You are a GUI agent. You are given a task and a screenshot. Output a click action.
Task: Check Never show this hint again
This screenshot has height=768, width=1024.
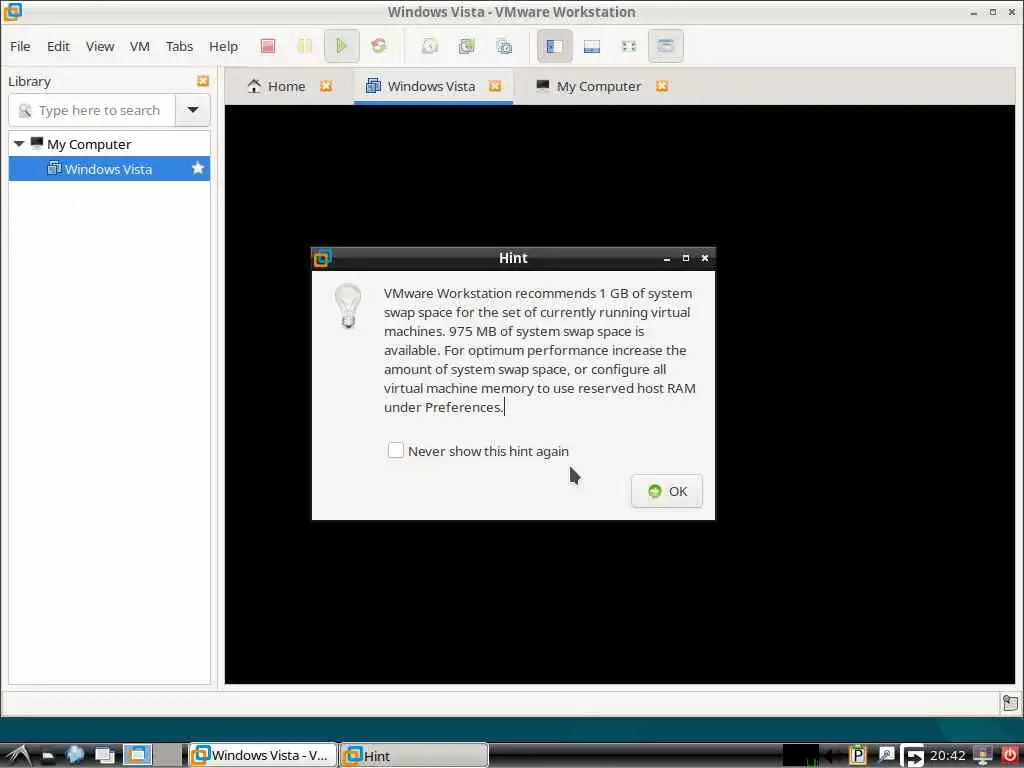coord(396,451)
